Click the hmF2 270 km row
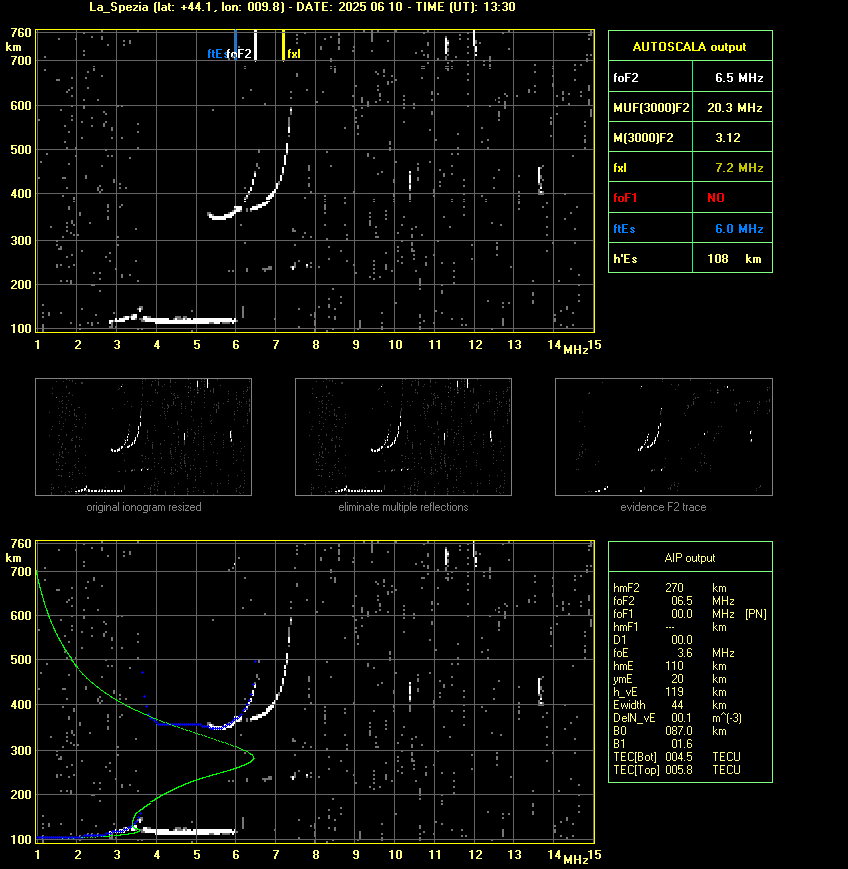 pyautogui.click(x=670, y=587)
